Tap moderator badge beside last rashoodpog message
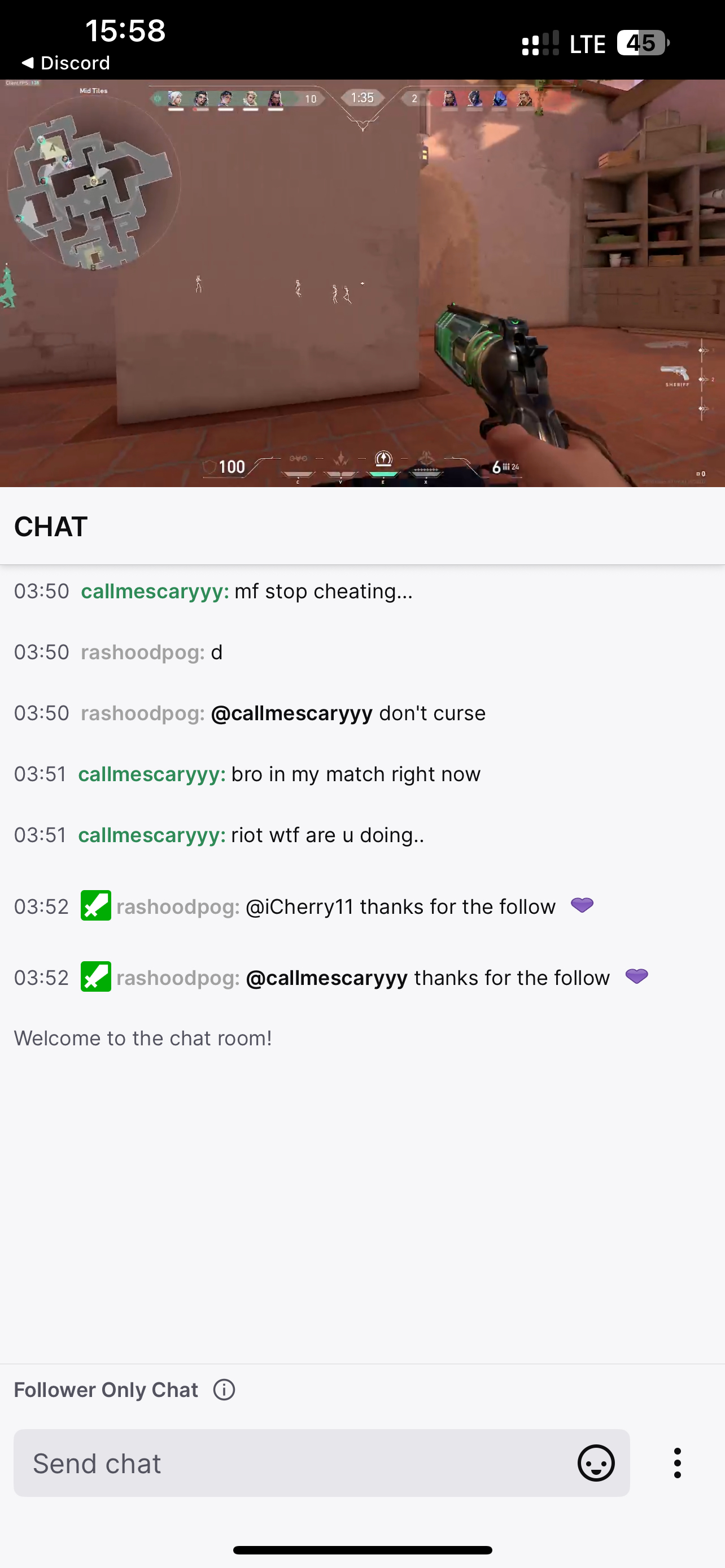This screenshot has width=725, height=1568. (x=96, y=977)
